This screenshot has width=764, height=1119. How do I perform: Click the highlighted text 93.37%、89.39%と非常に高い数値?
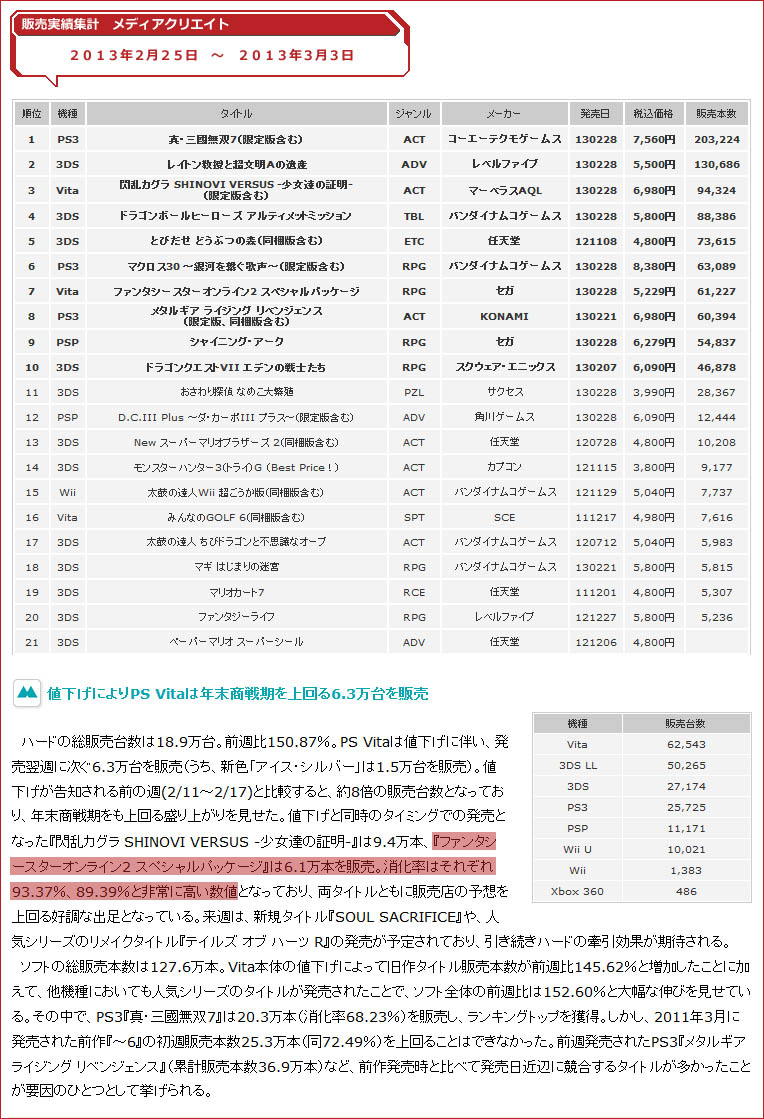pos(124,891)
